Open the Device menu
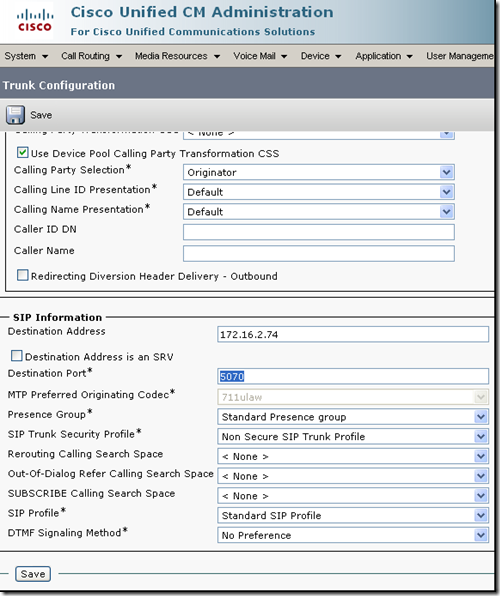 [321, 56]
